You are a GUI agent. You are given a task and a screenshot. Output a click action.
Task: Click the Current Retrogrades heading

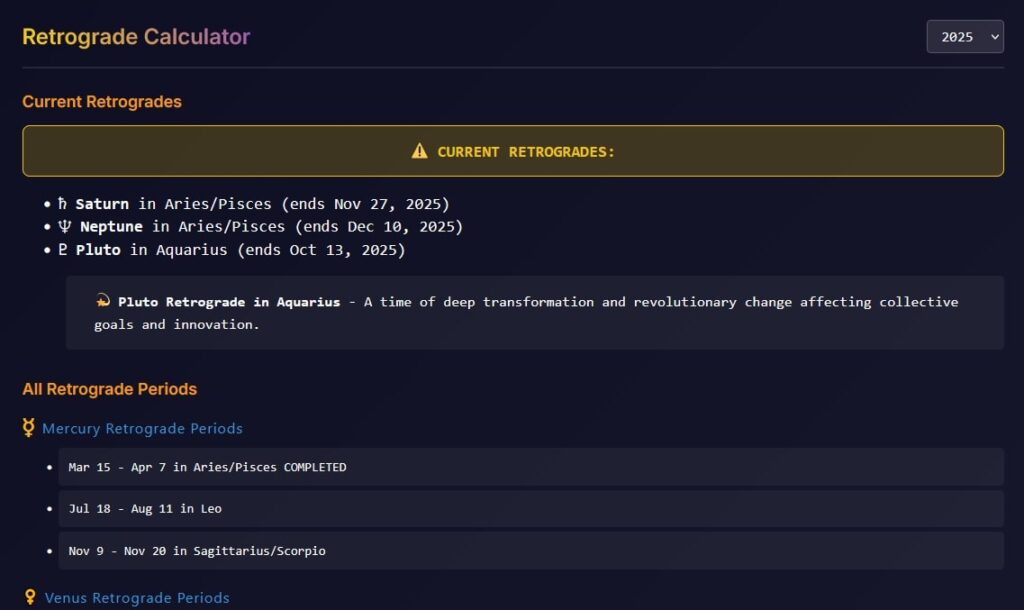tap(102, 102)
